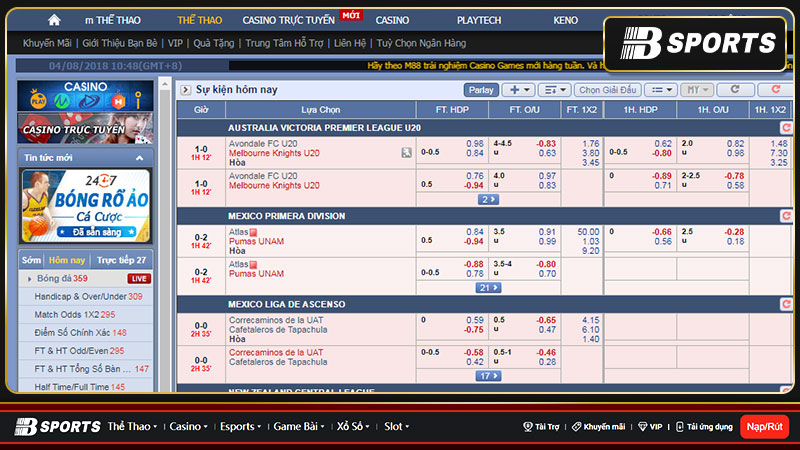800x450 pixels.
Task: Expand more markets button 21 for Atlas
Action: pos(488,288)
